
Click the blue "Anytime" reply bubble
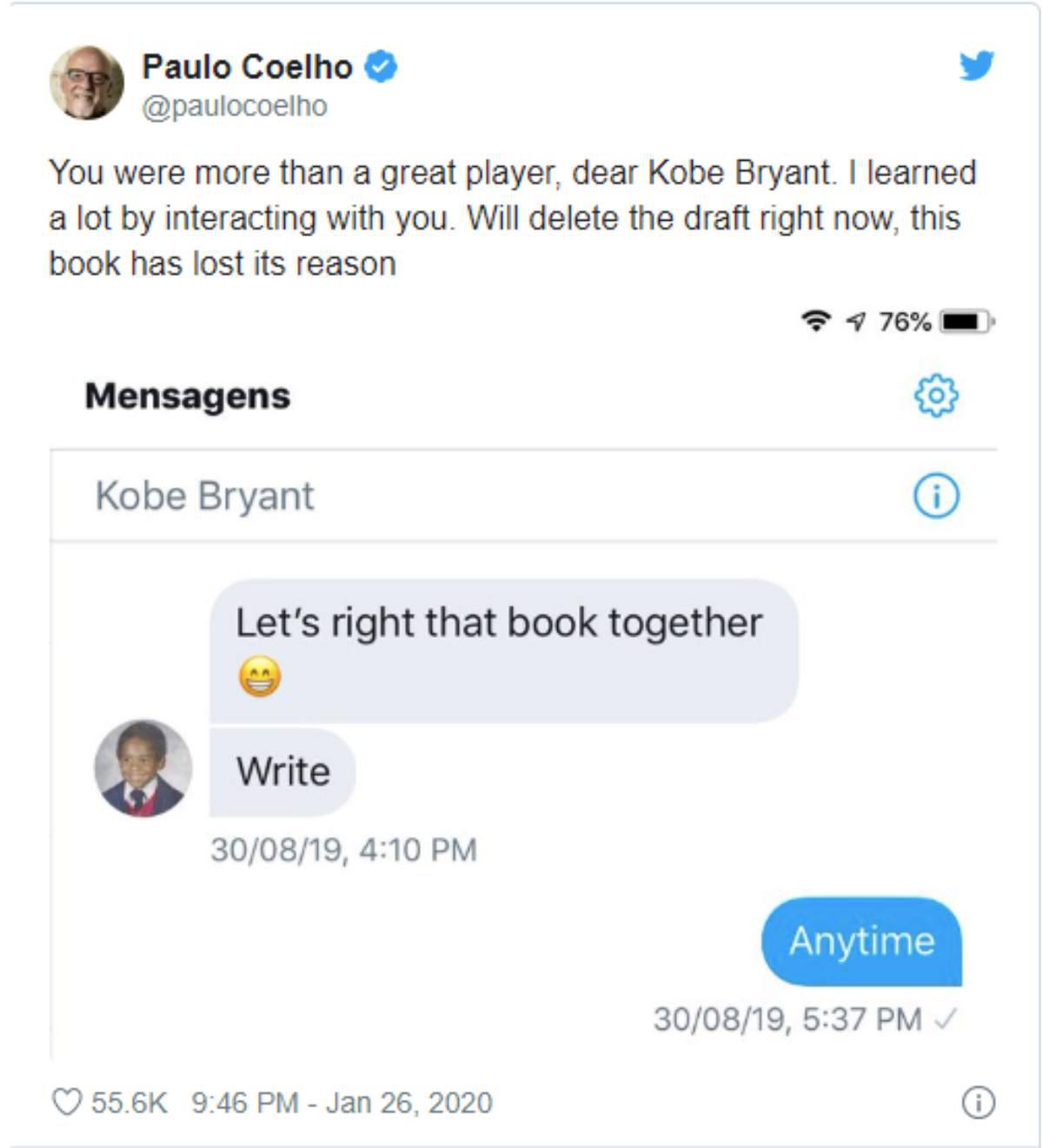point(861,942)
